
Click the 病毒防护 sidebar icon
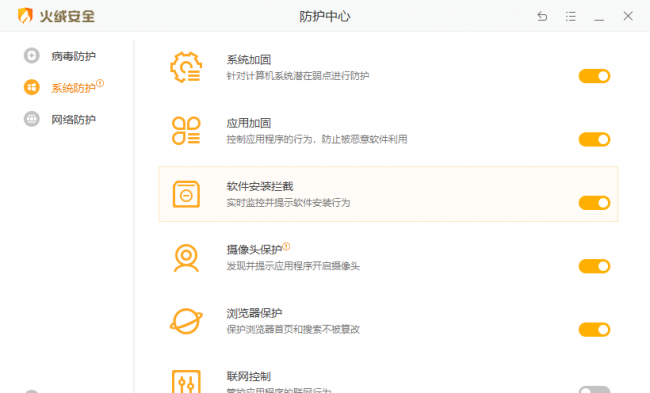click(x=32, y=56)
